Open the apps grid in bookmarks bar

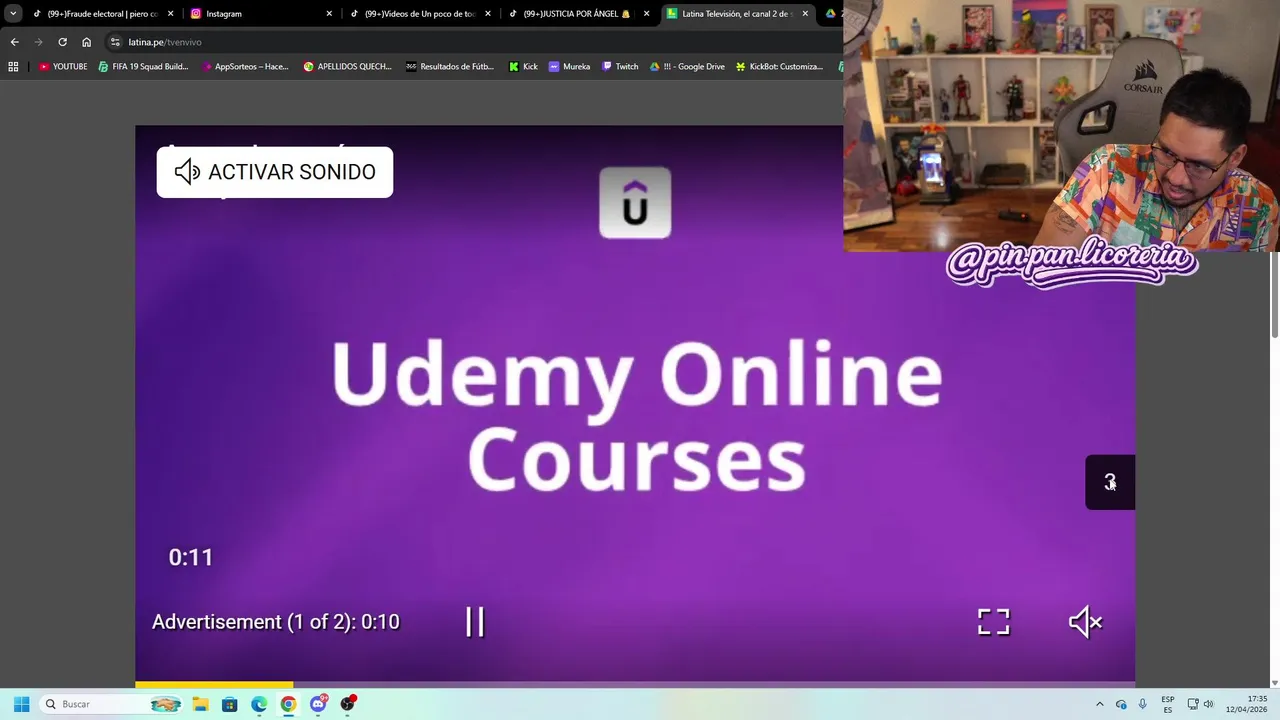point(13,66)
